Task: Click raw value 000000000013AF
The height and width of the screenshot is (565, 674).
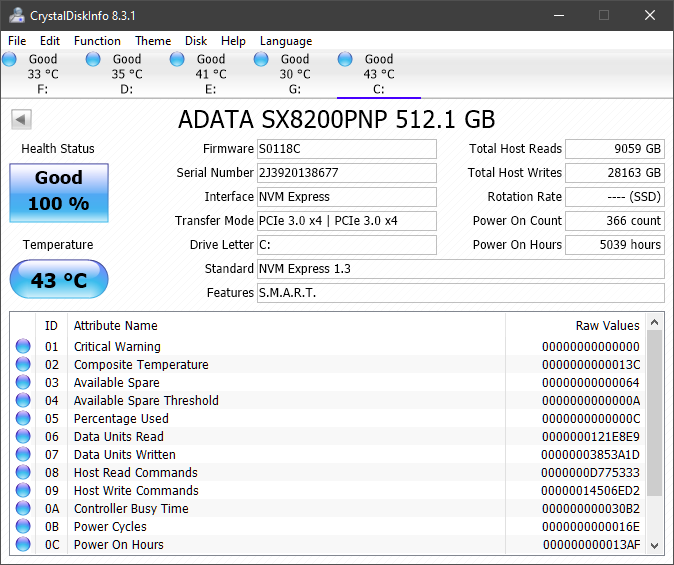Action: point(591,545)
